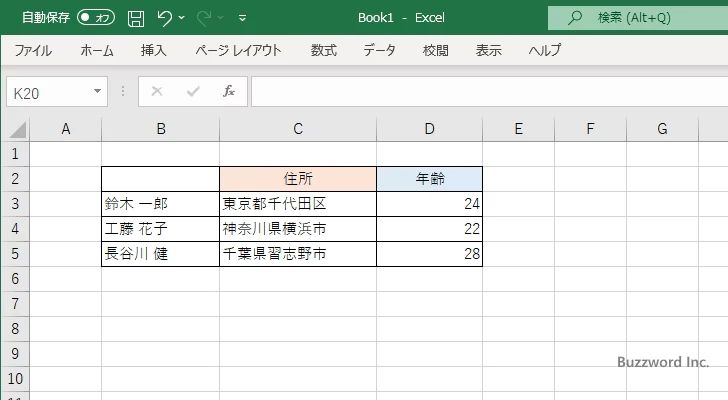Select cell containing 神奈川県横浜市
This screenshot has width=728, height=400.
click(x=298, y=229)
